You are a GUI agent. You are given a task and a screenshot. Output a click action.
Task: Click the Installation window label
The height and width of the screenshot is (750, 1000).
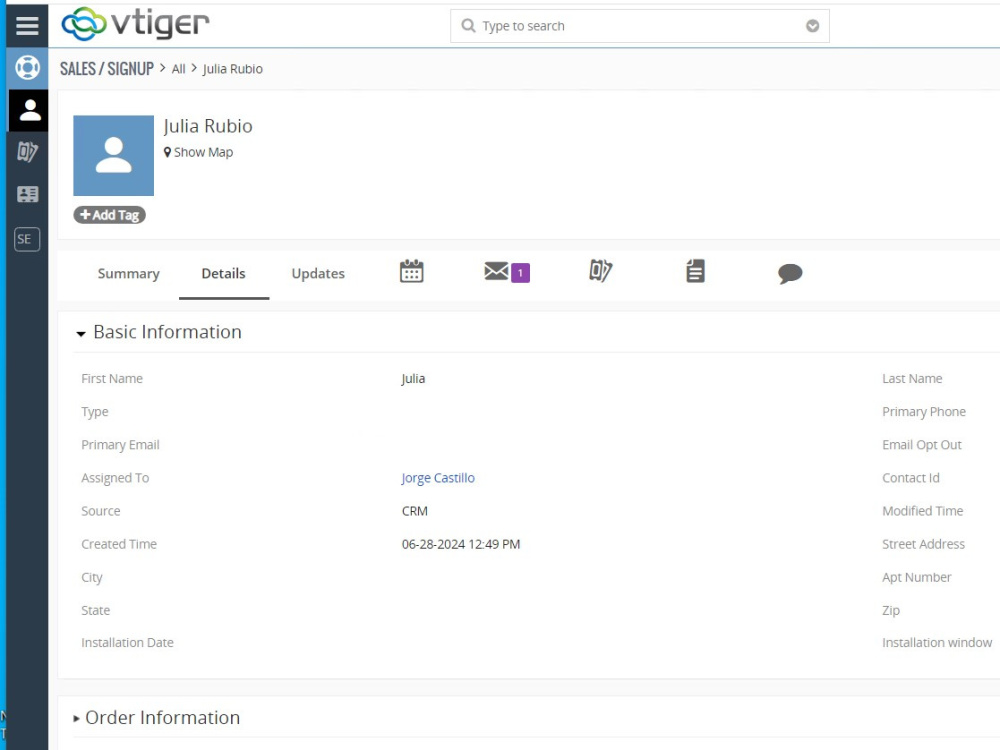pos(937,643)
